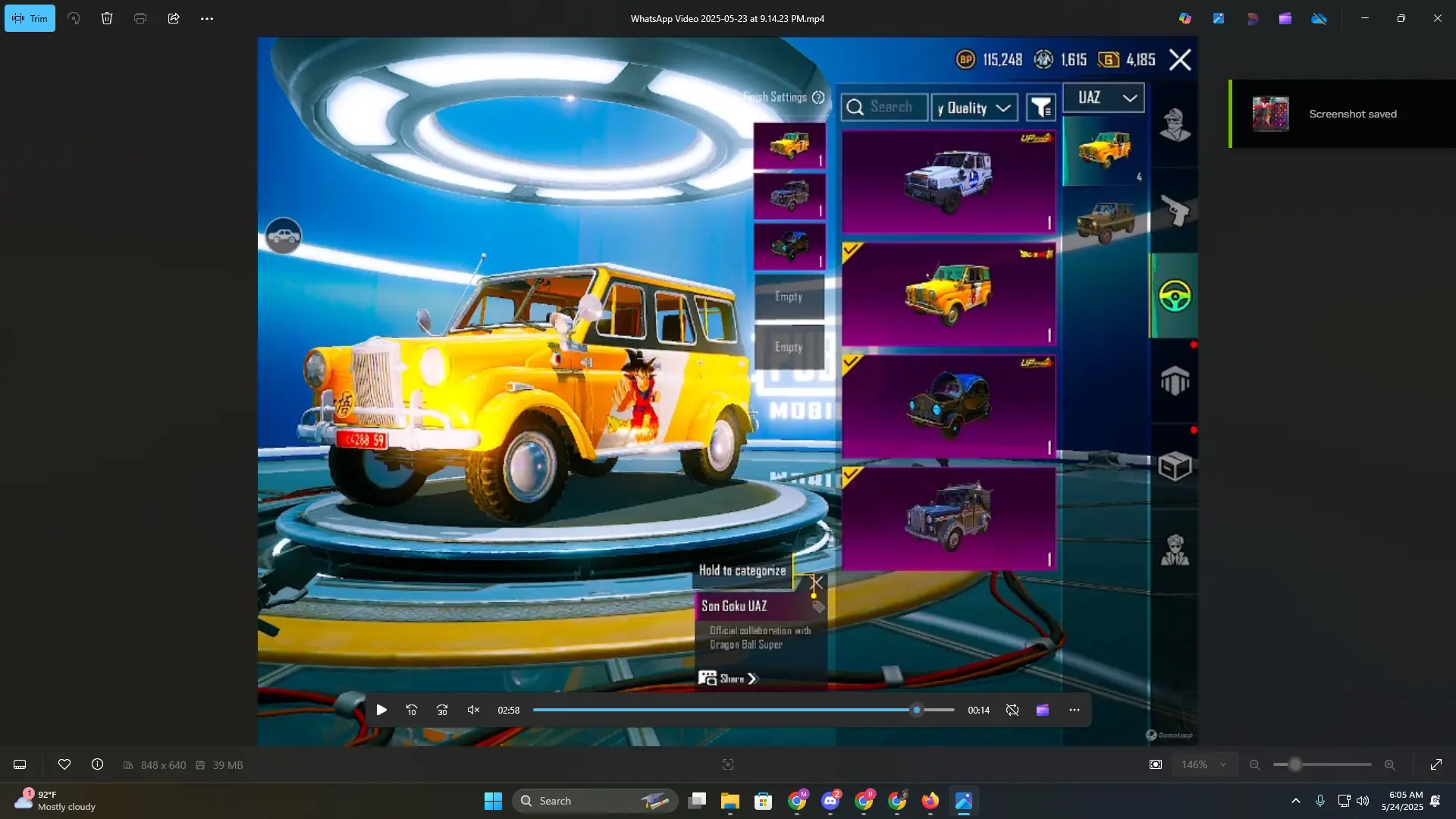Click the volume speaker tray icon

pos(1363,801)
